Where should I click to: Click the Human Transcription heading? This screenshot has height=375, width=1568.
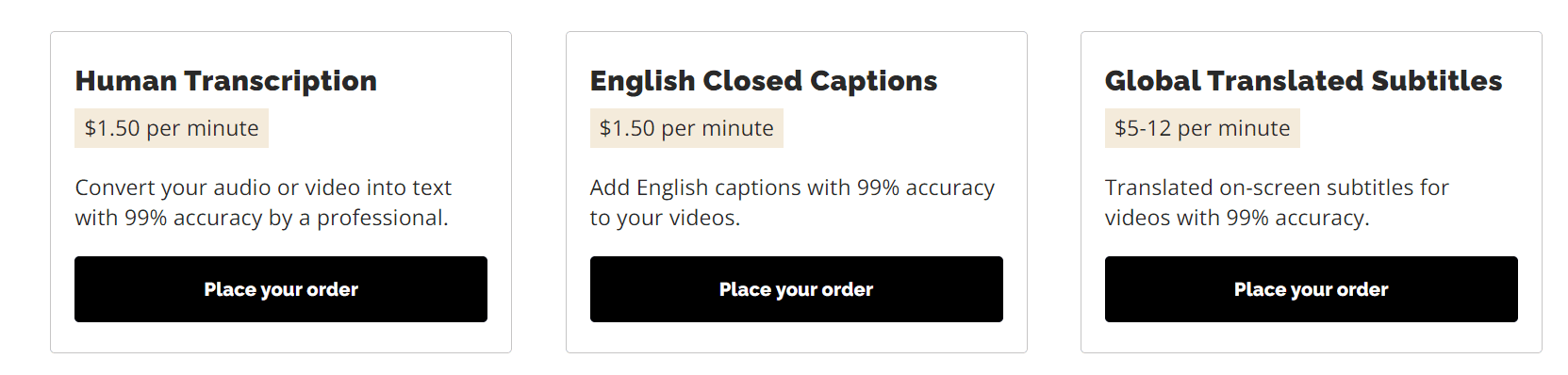(226, 82)
